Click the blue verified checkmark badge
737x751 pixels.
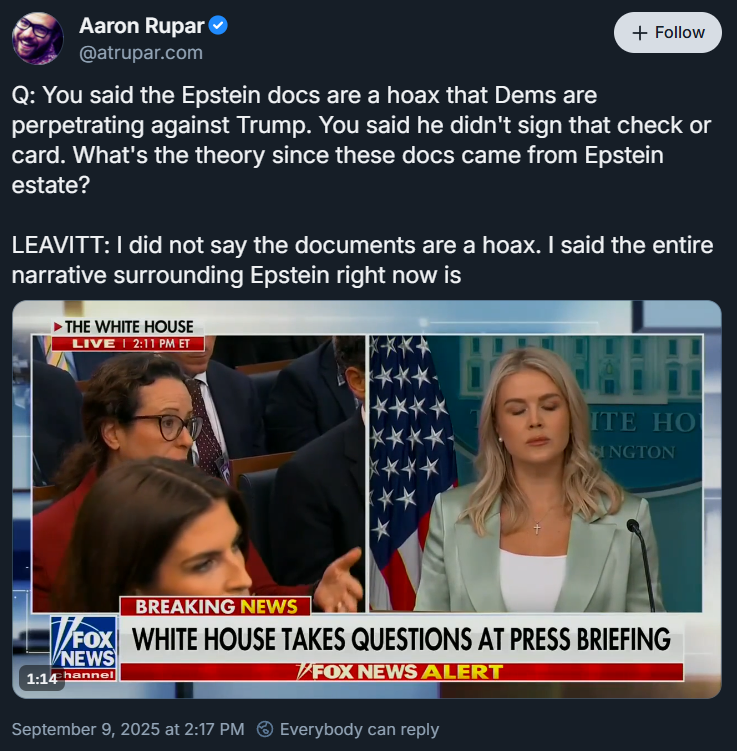219,25
